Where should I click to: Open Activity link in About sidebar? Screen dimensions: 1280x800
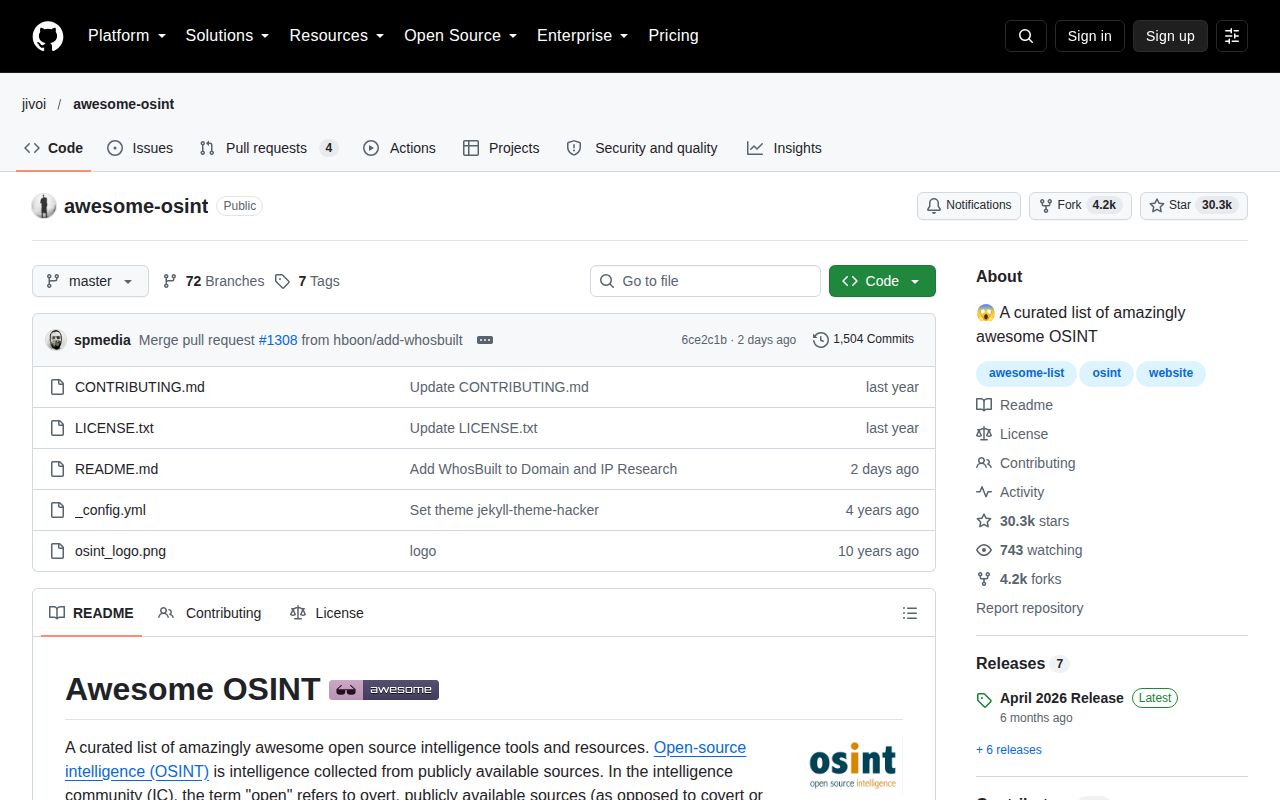(1010, 492)
